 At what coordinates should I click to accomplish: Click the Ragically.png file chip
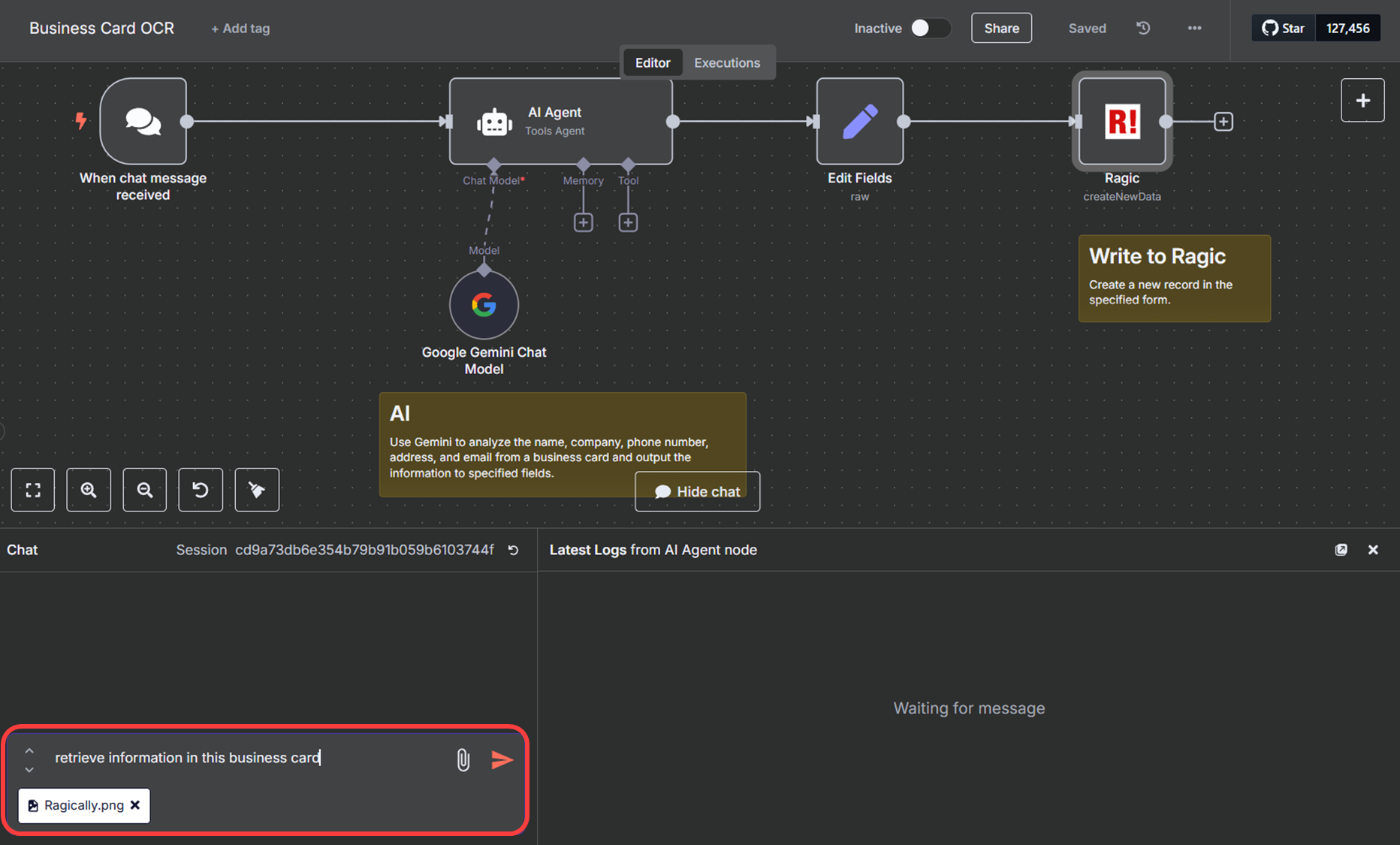(84, 805)
